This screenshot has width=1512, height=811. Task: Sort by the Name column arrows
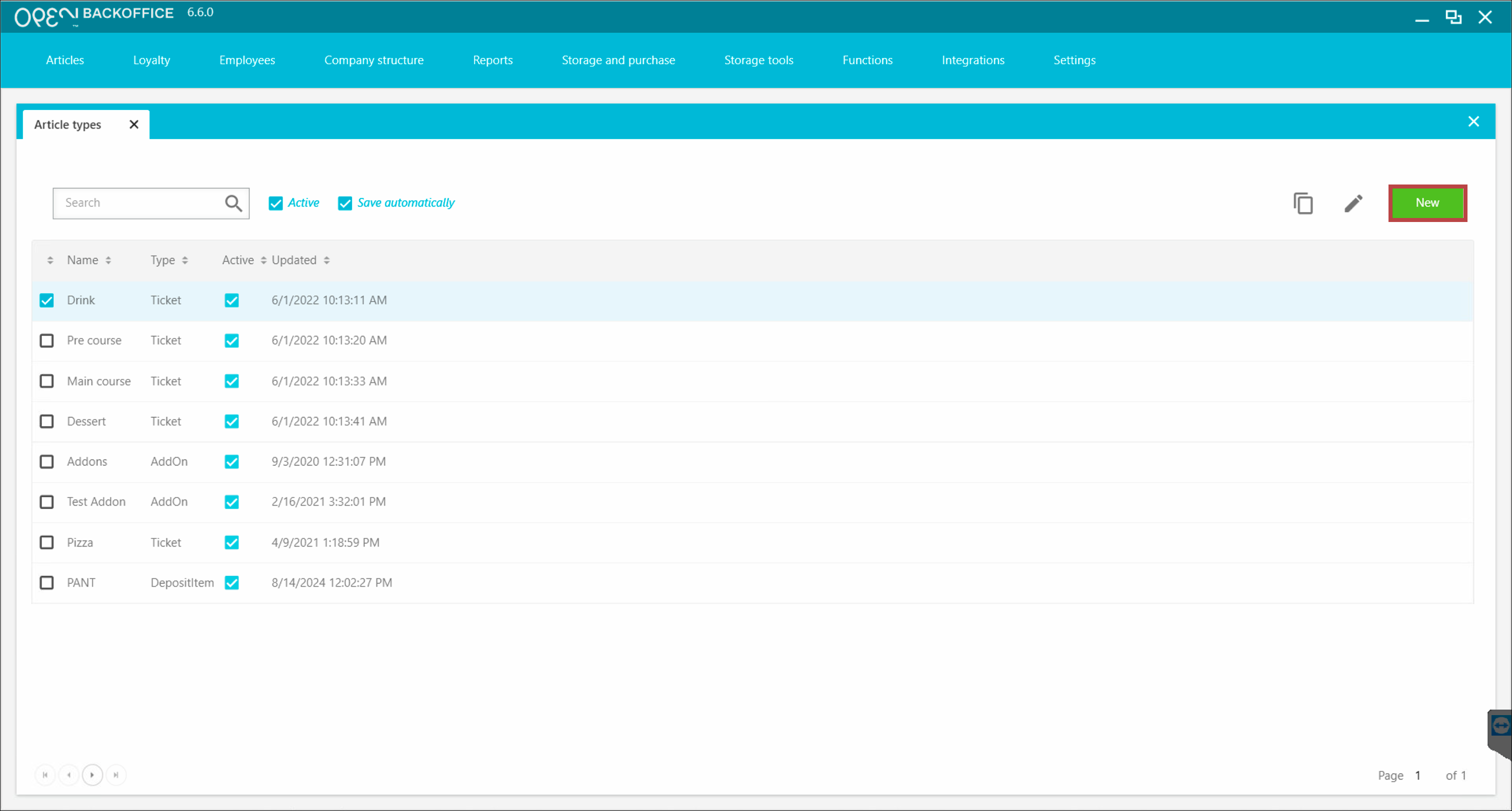point(108,260)
